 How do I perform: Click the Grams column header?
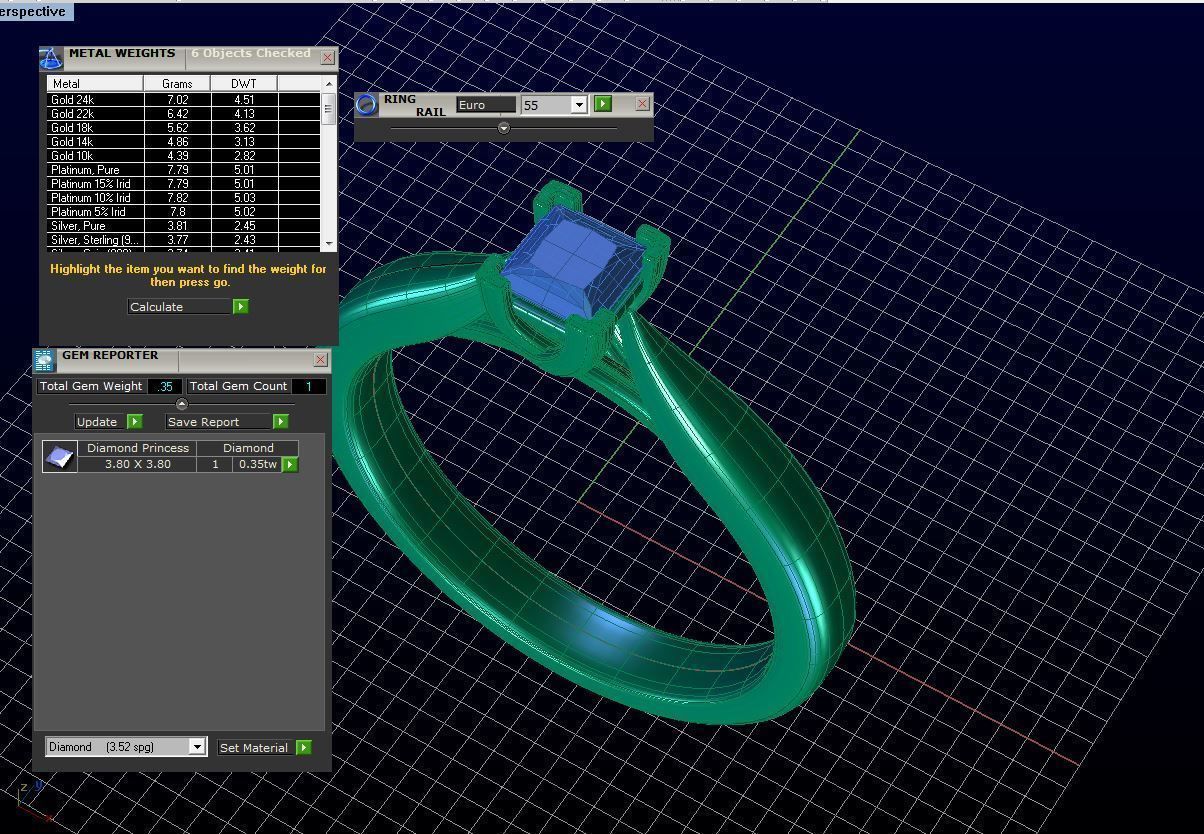(177, 83)
